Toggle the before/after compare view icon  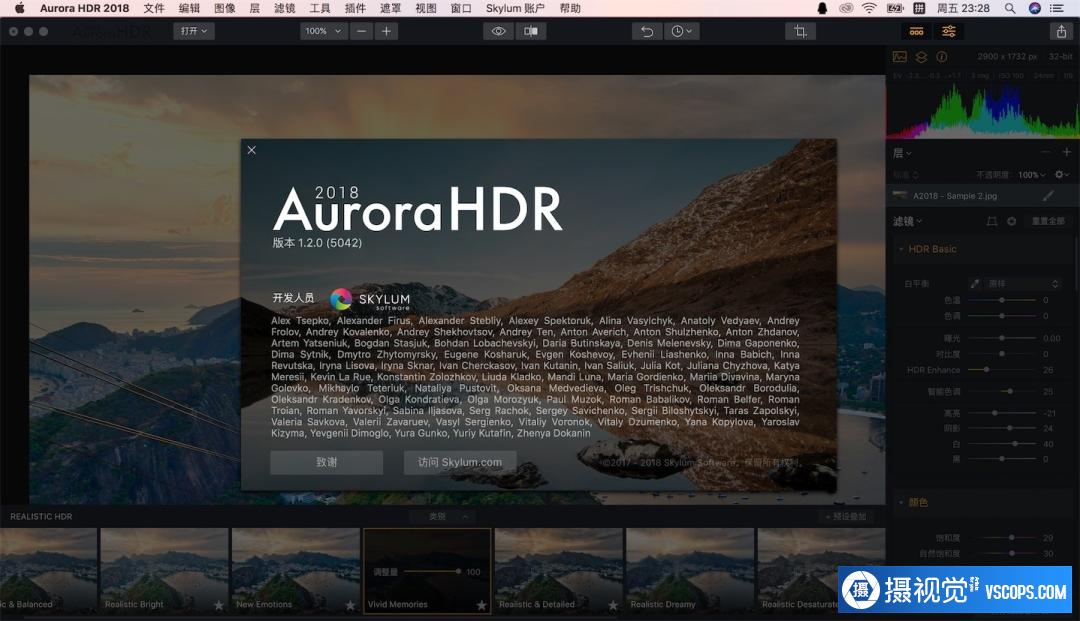[531, 31]
